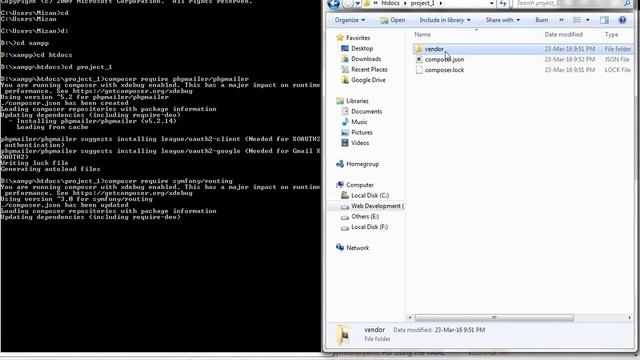The height and width of the screenshot is (360, 640).
Task: Open Desktop in Favorites
Action: pos(362,49)
